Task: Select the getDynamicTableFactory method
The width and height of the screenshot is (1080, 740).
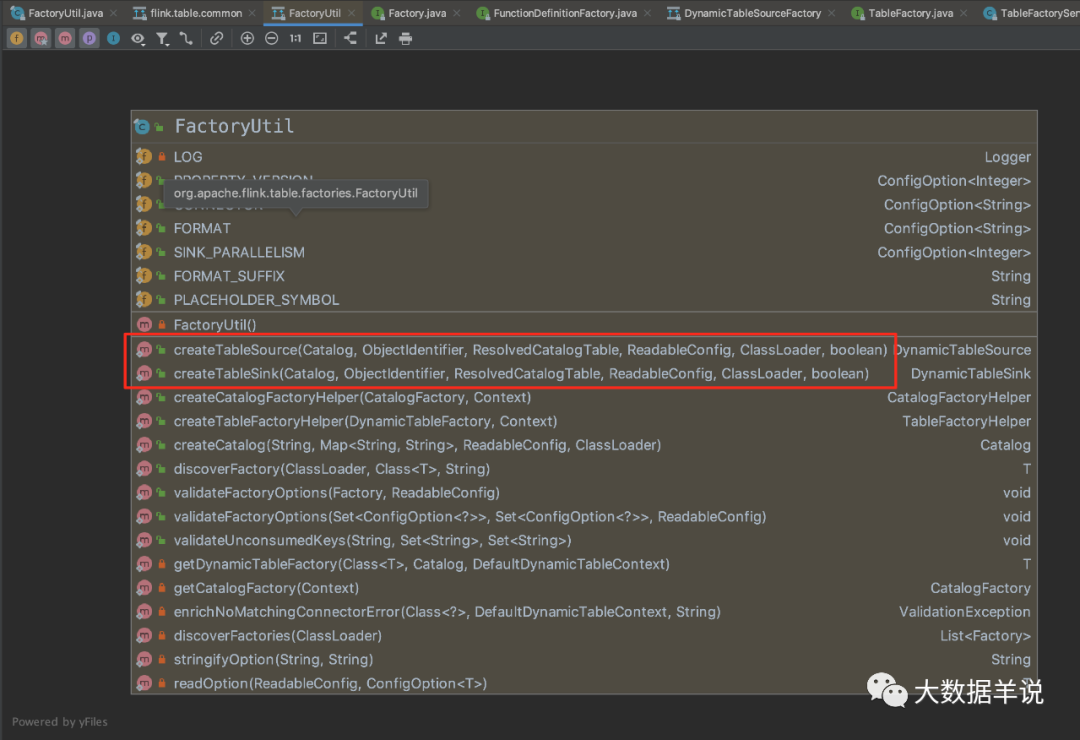Action: click(x=584, y=564)
